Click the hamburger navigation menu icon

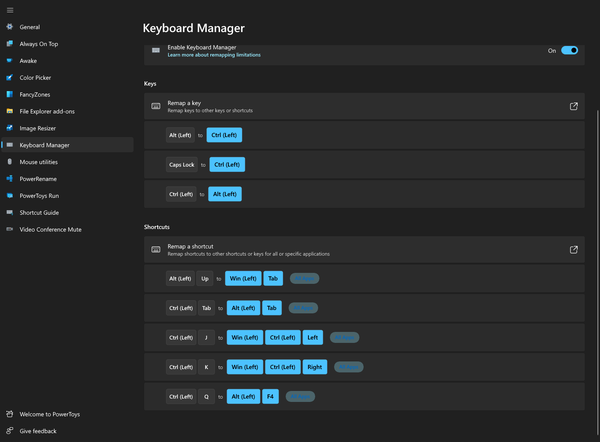click(x=9, y=9)
